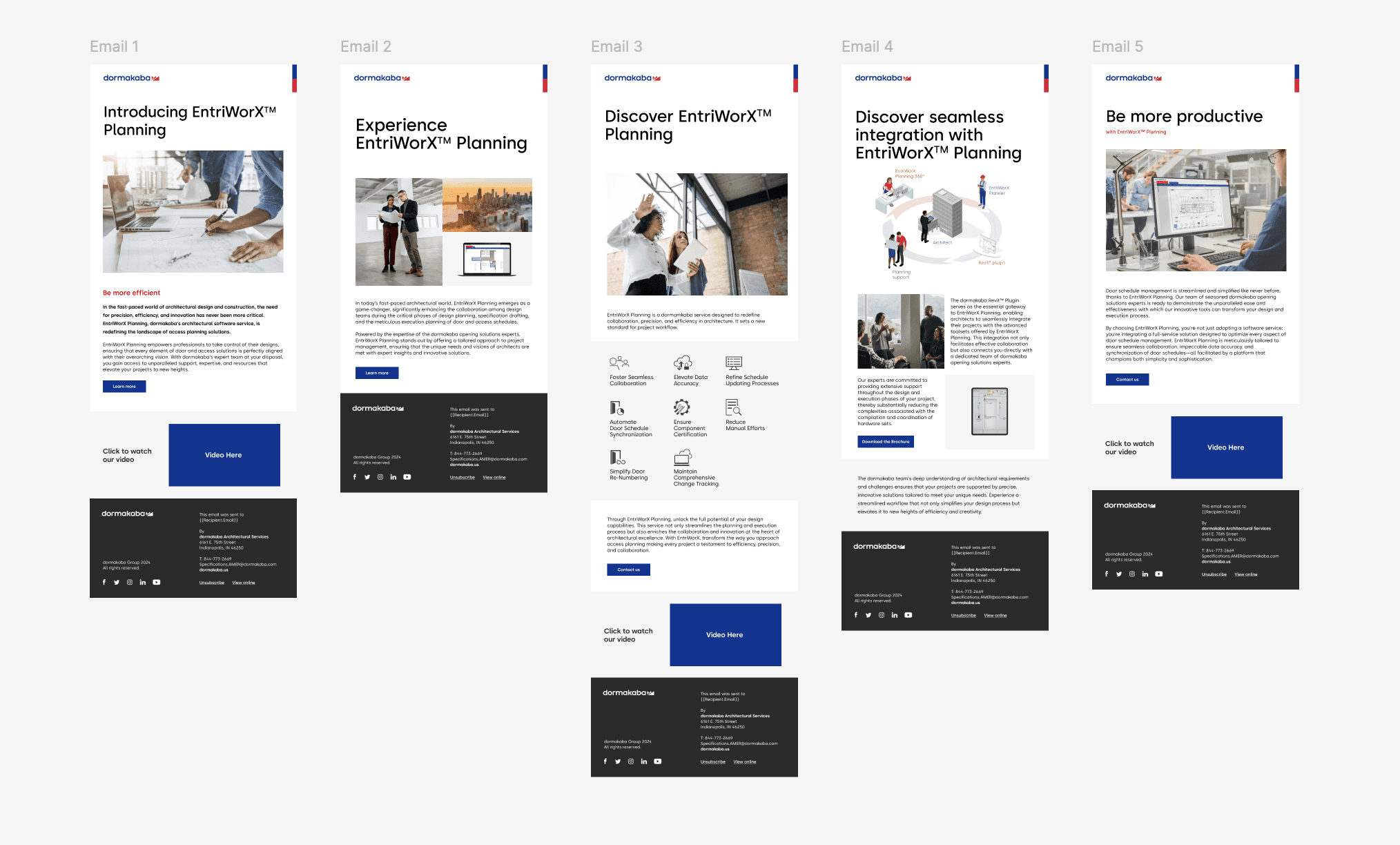Screen dimensions: 1400x845
Task: Click the Maintain Comprehensive Change Tracking icon
Action: point(683,457)
